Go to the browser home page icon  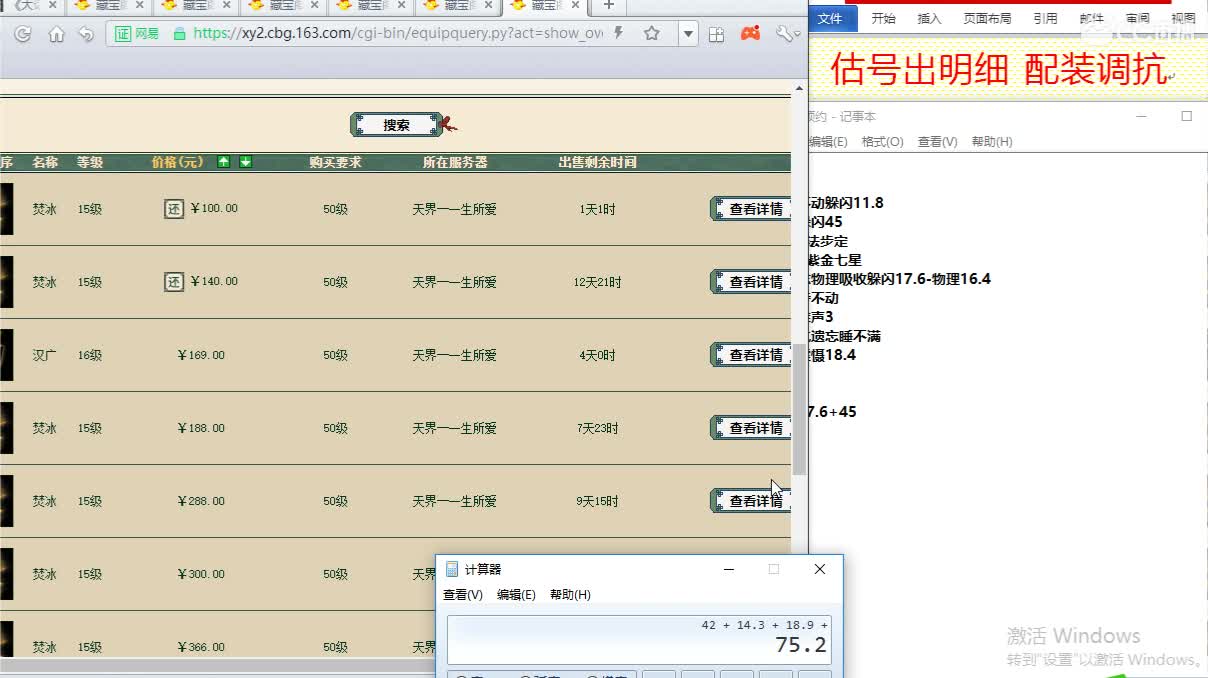coord(56,34)
